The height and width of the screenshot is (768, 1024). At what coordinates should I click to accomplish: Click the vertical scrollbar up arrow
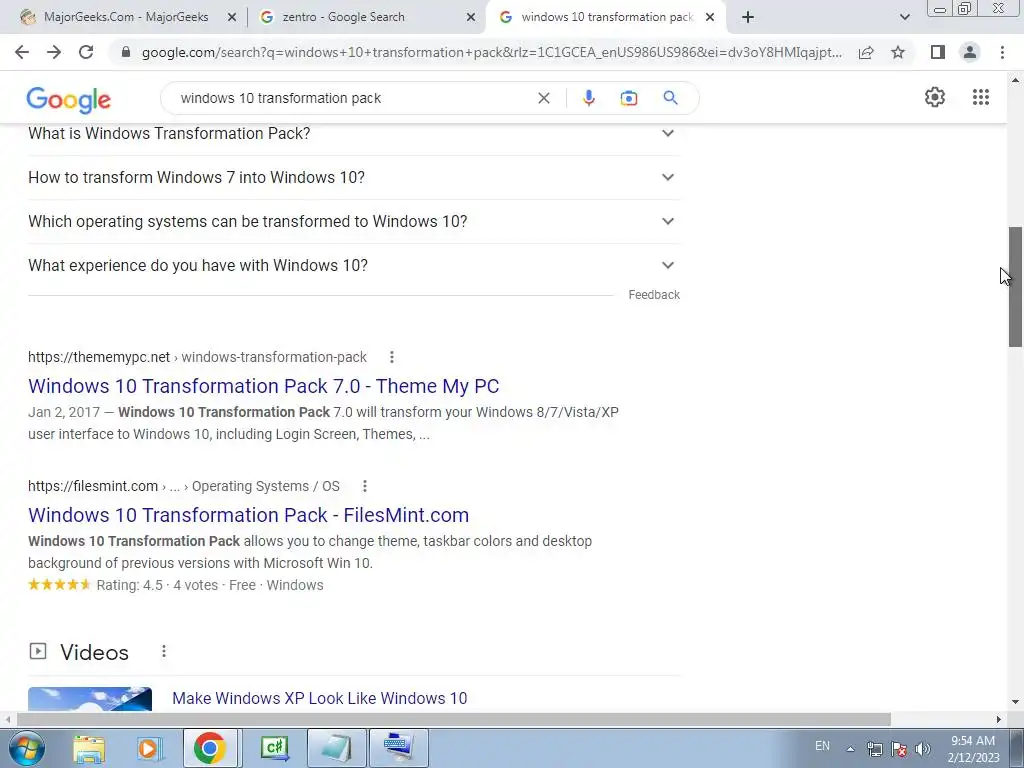[1015, 80]
